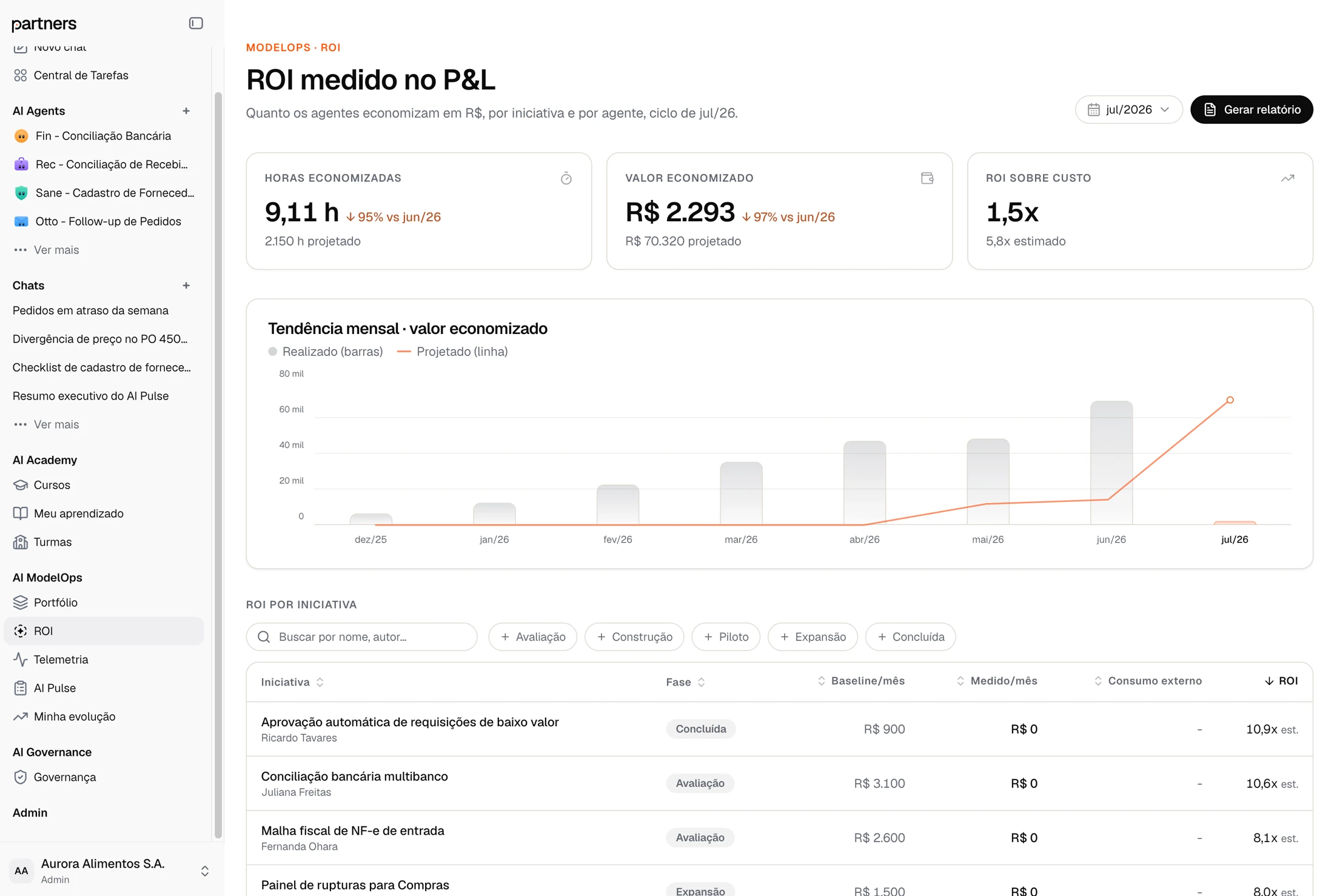
Task: Click AA avatar for Aurora Alimentos
Action: [21, 871]
